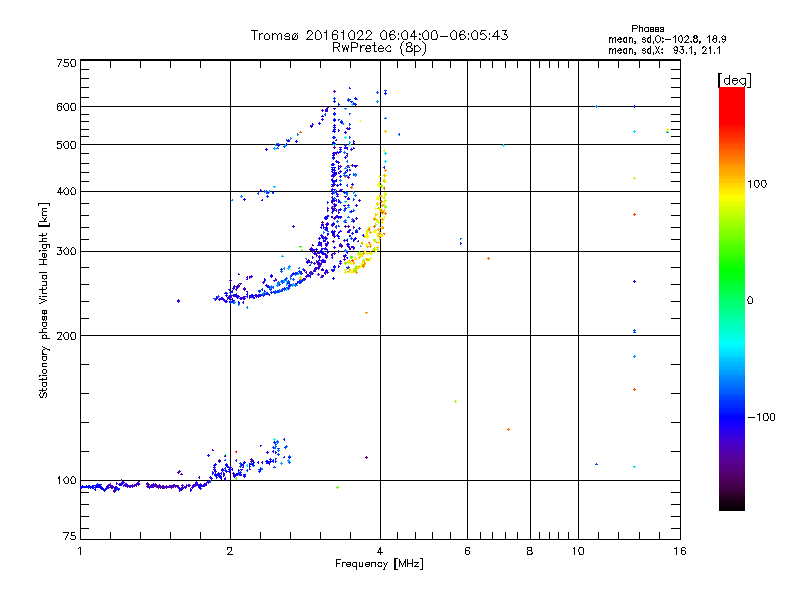Click the colorbar label '100'
This screenshot has height=600, width=800.
tap(757, 184)
